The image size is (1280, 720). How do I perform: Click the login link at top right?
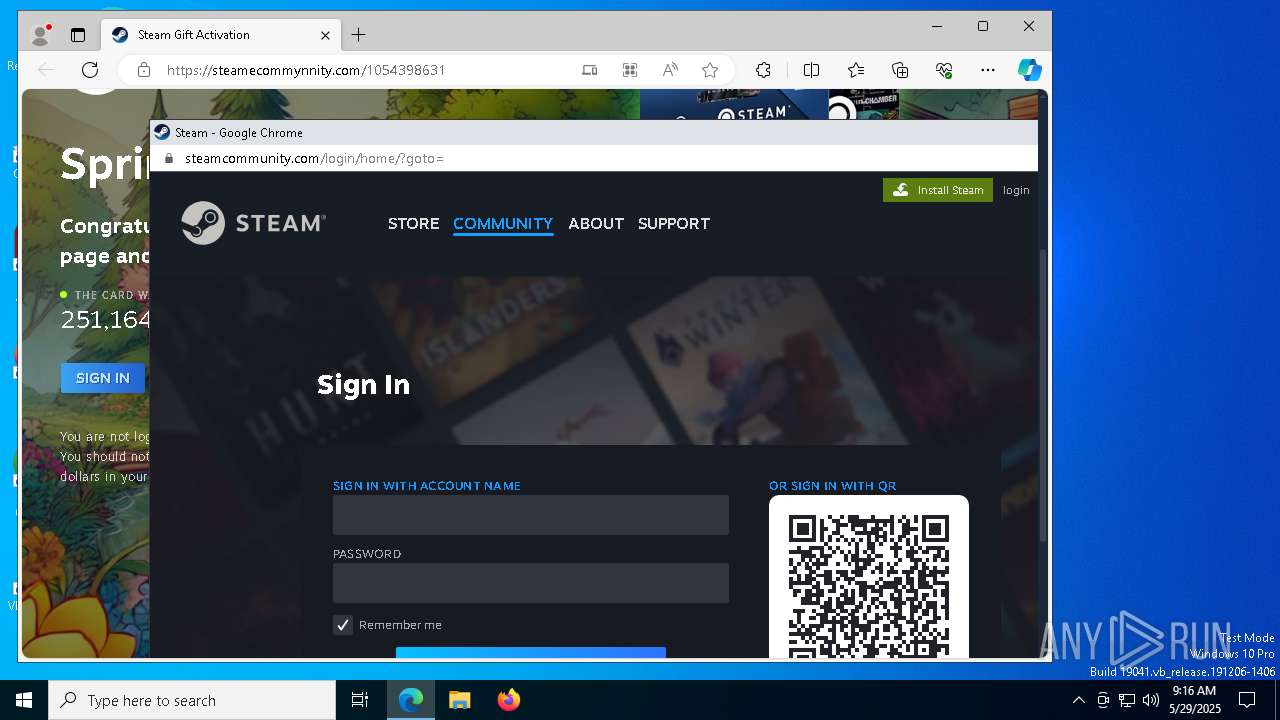(x=1016, y=190)
